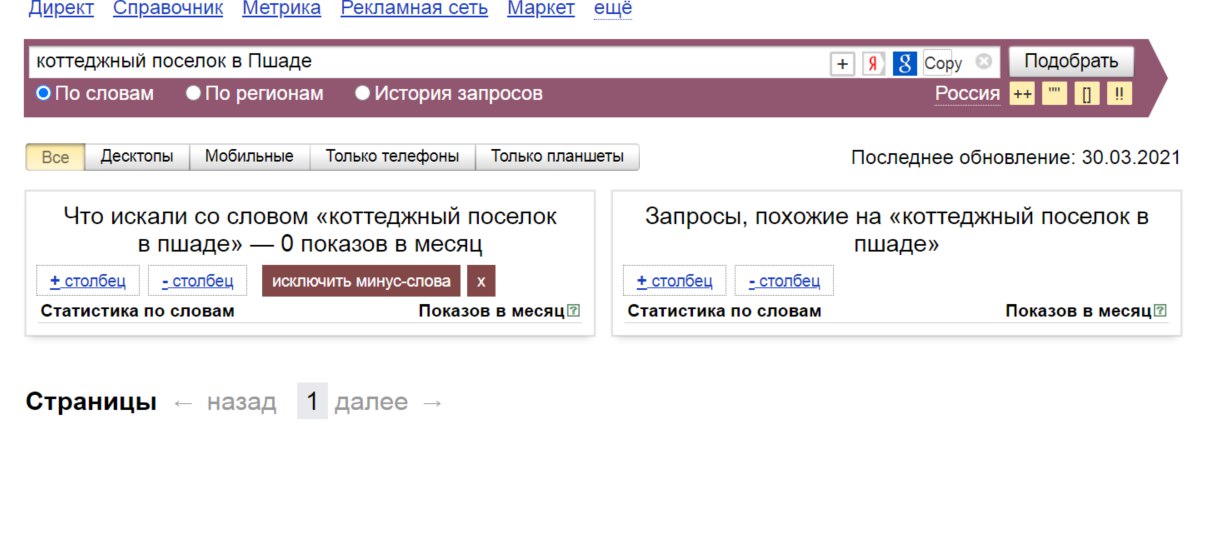Open the Рекламная сеть link
This screenshot has height=556, width=1206.
click(414, 9)
